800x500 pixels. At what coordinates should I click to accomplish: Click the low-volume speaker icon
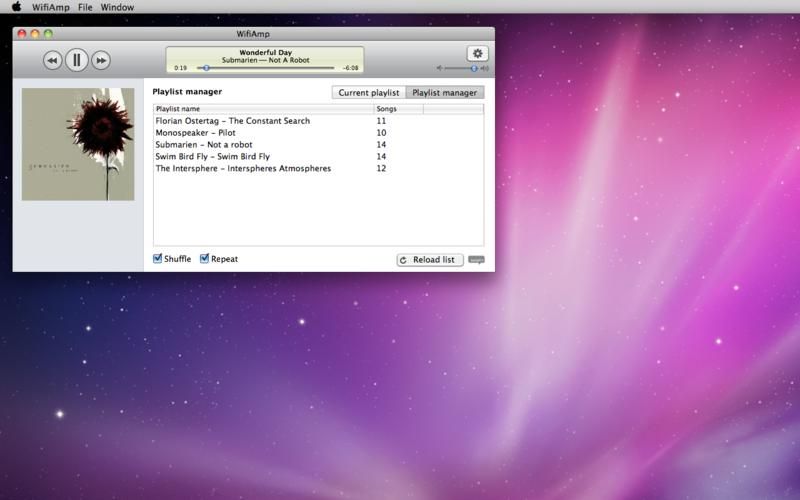[x=439, y=69]
